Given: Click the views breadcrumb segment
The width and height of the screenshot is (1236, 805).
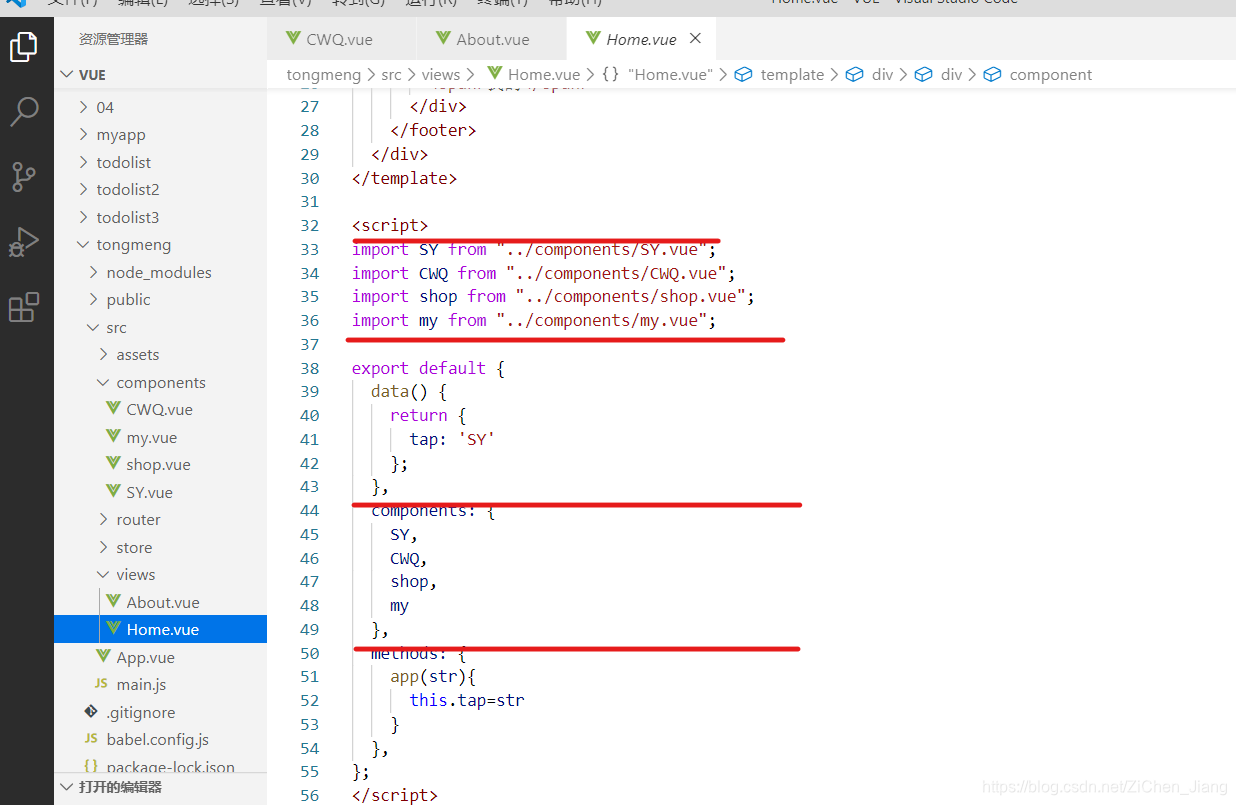Looking at the screenshot, I should (440, 75).
